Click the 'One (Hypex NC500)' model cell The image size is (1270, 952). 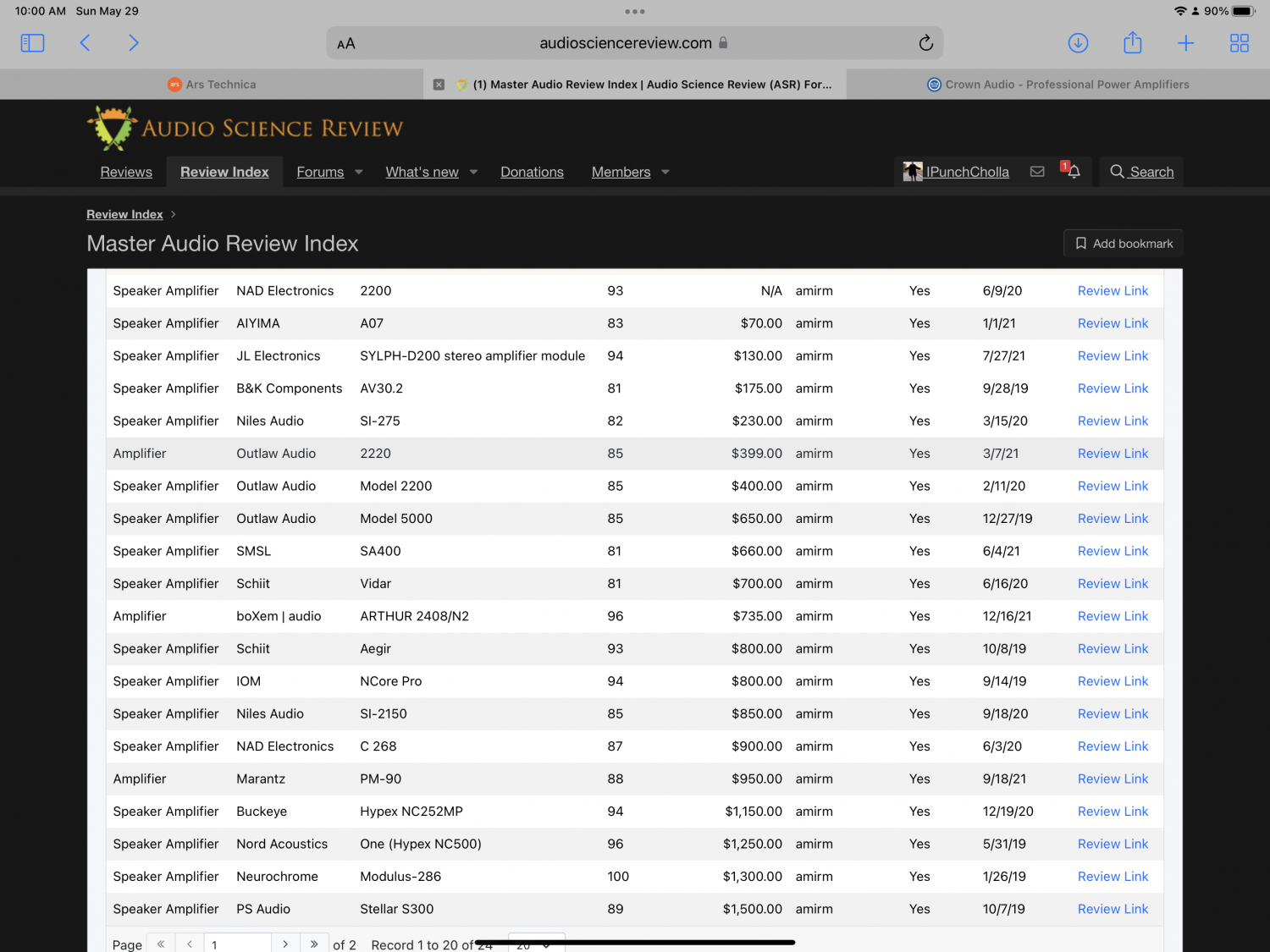pyautogui.click(x=421, y=845)
